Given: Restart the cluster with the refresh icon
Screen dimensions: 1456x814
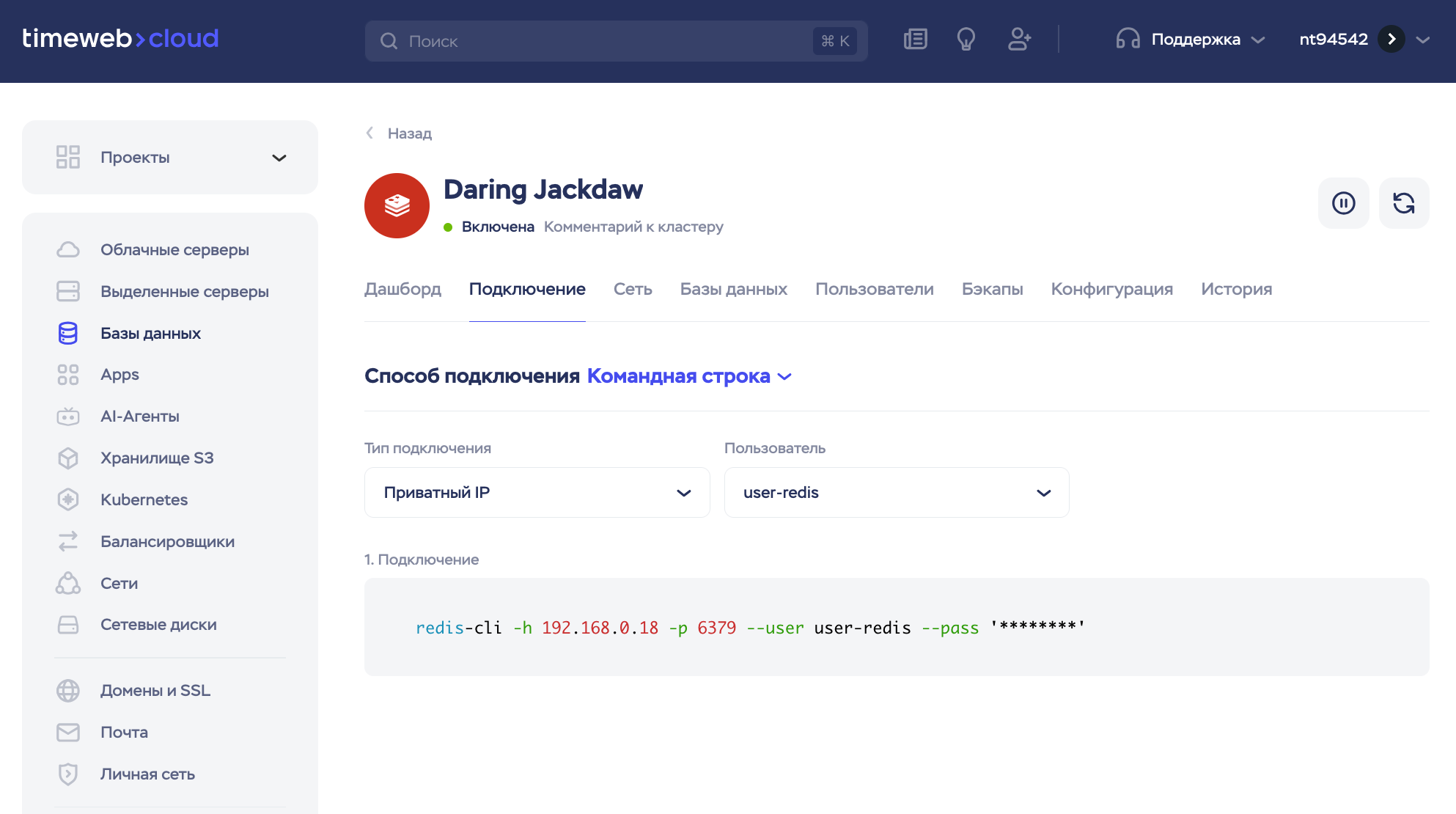Looking at the screenshot, I should (x=1404, y=203).
